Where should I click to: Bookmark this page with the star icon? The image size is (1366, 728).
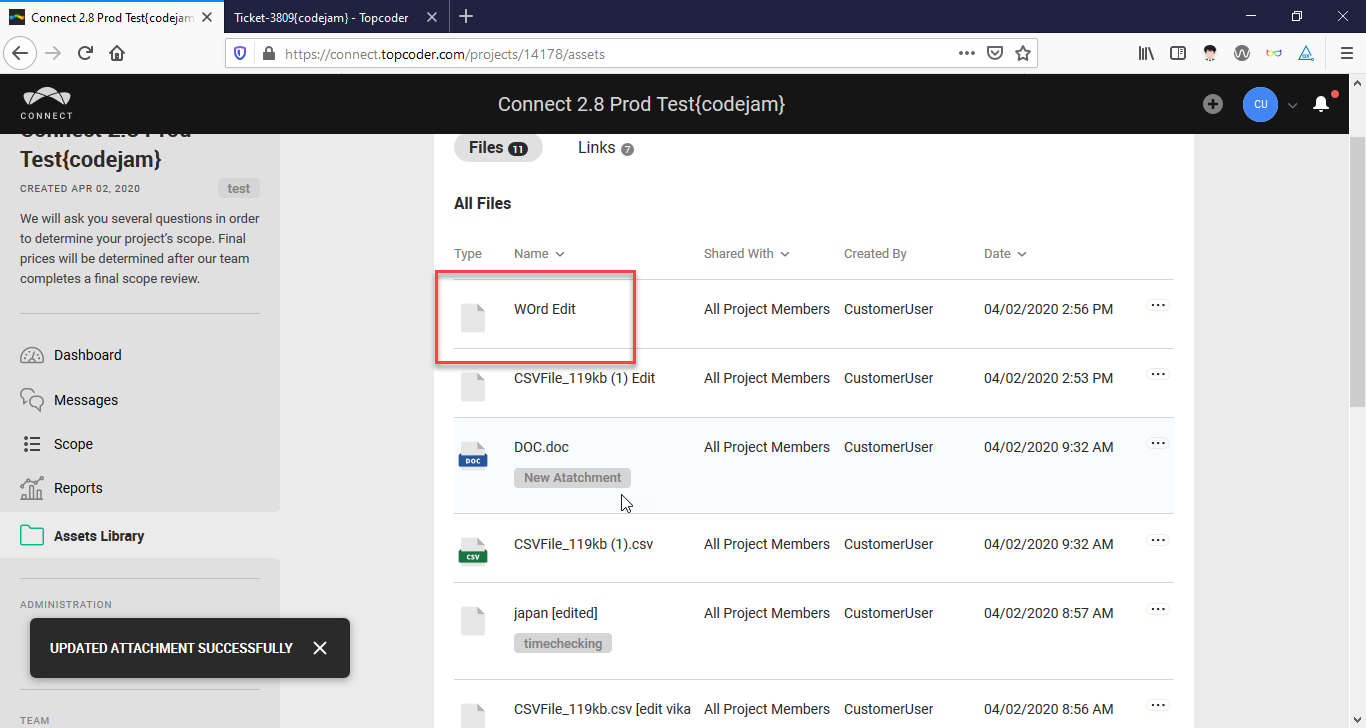click(x=1023, y=54)
